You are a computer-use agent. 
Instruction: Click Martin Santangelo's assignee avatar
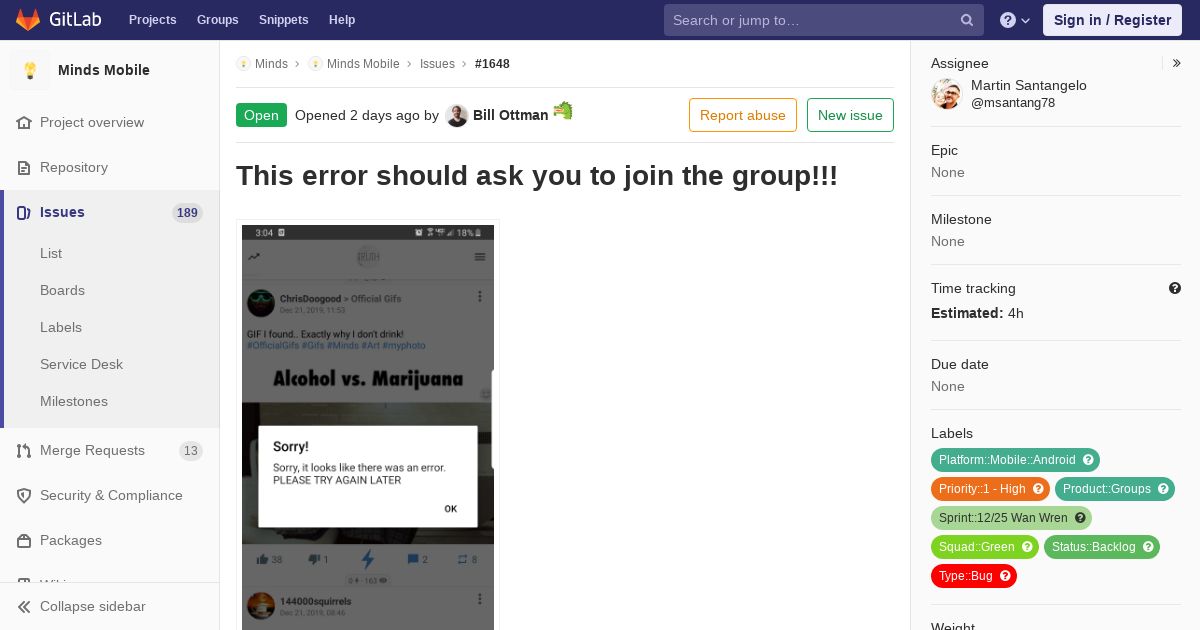tap(946, 94)
